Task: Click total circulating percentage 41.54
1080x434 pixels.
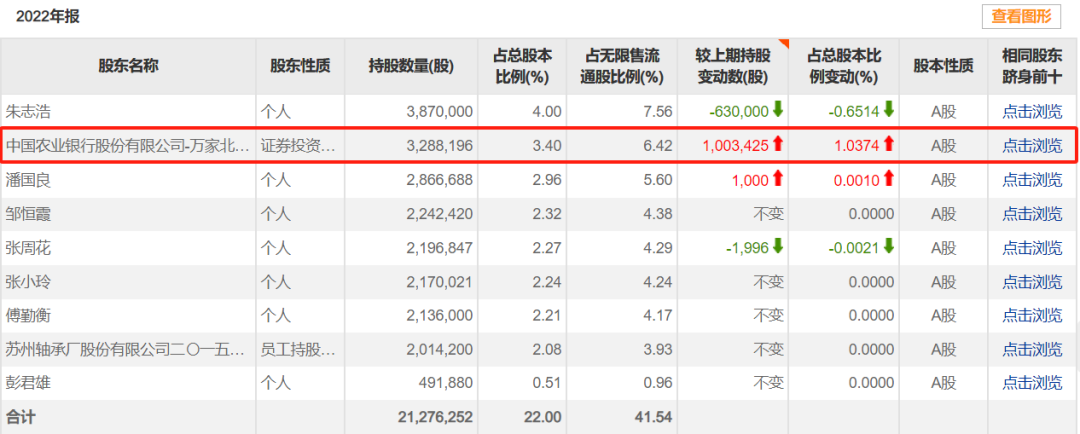Action: point(656,417)
